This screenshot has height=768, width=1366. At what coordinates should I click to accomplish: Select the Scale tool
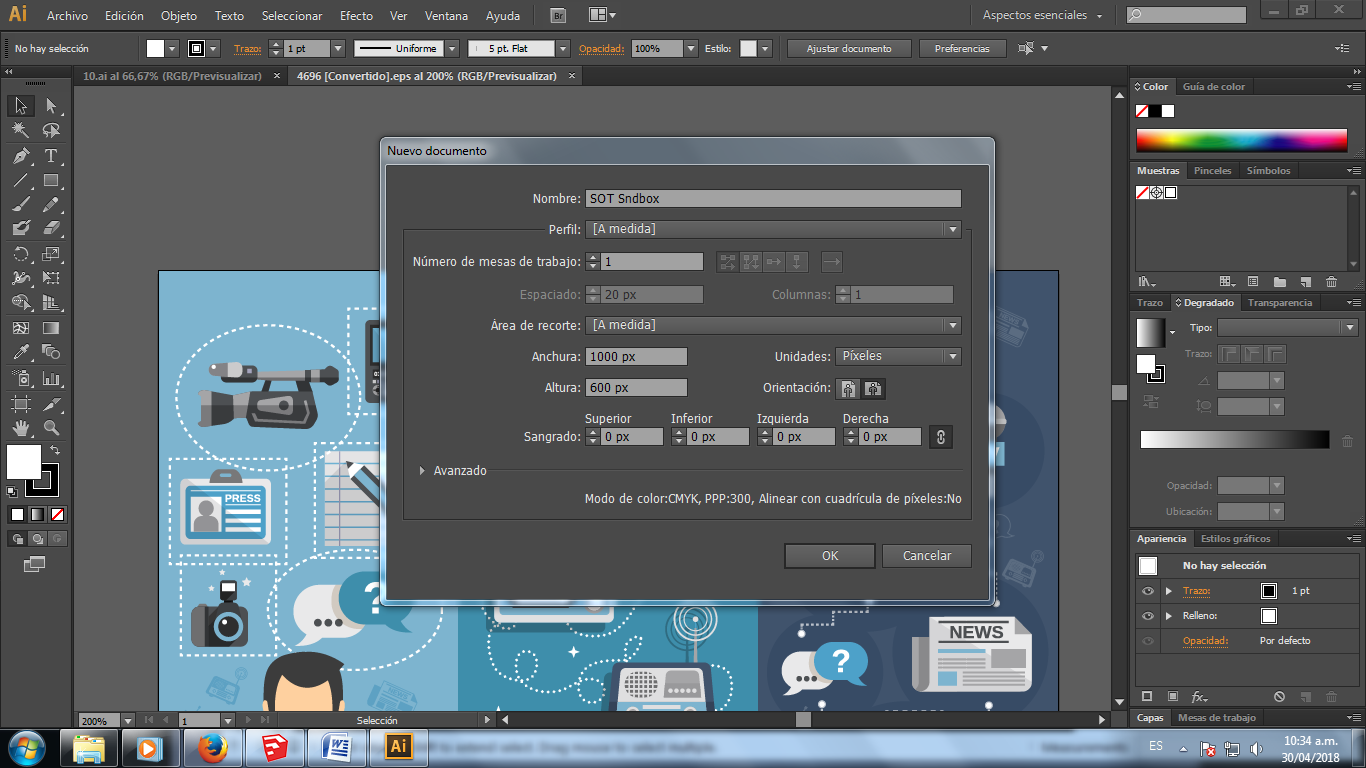click(51, 254)
